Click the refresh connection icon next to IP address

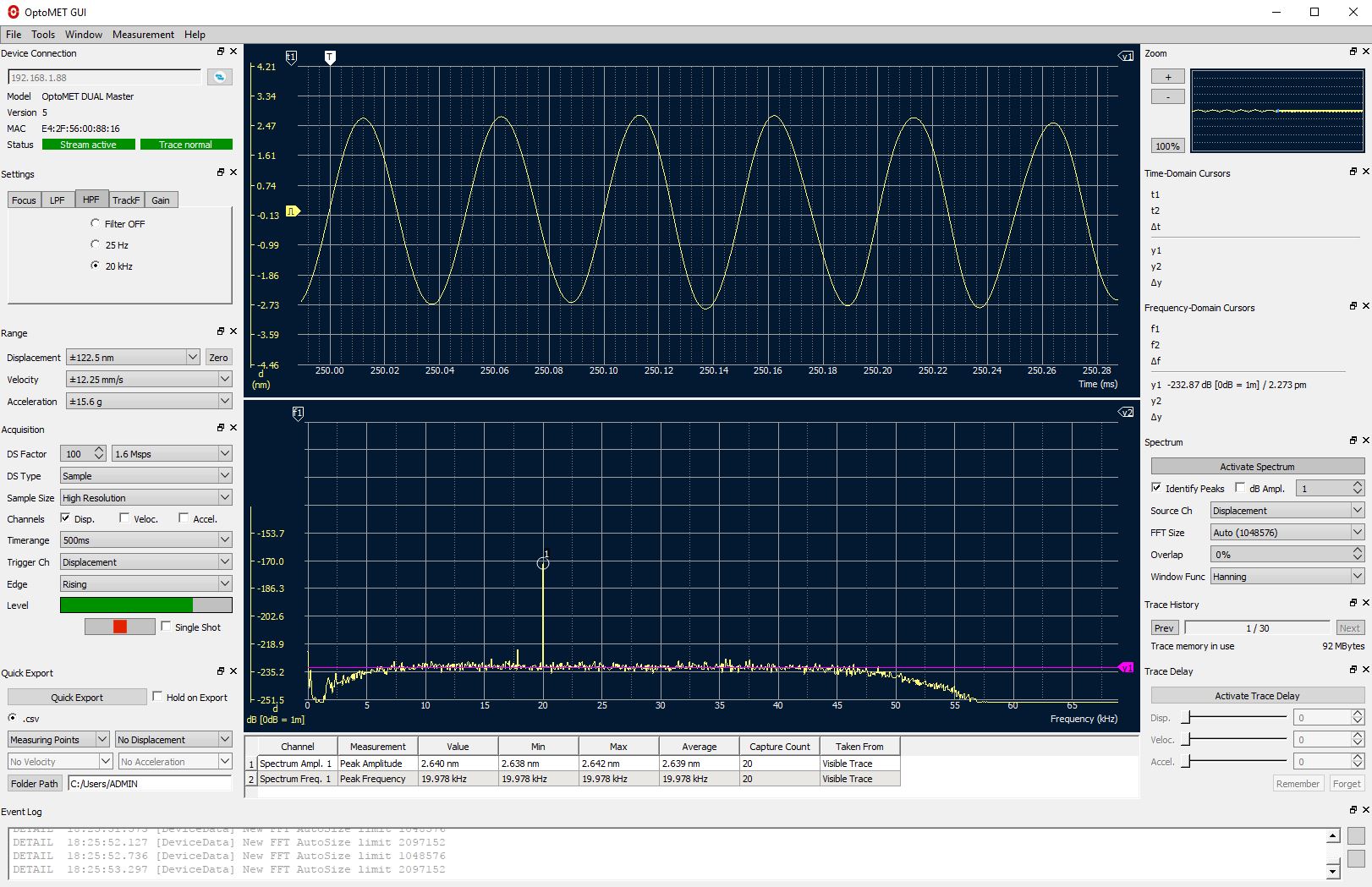tap(219, 77)
